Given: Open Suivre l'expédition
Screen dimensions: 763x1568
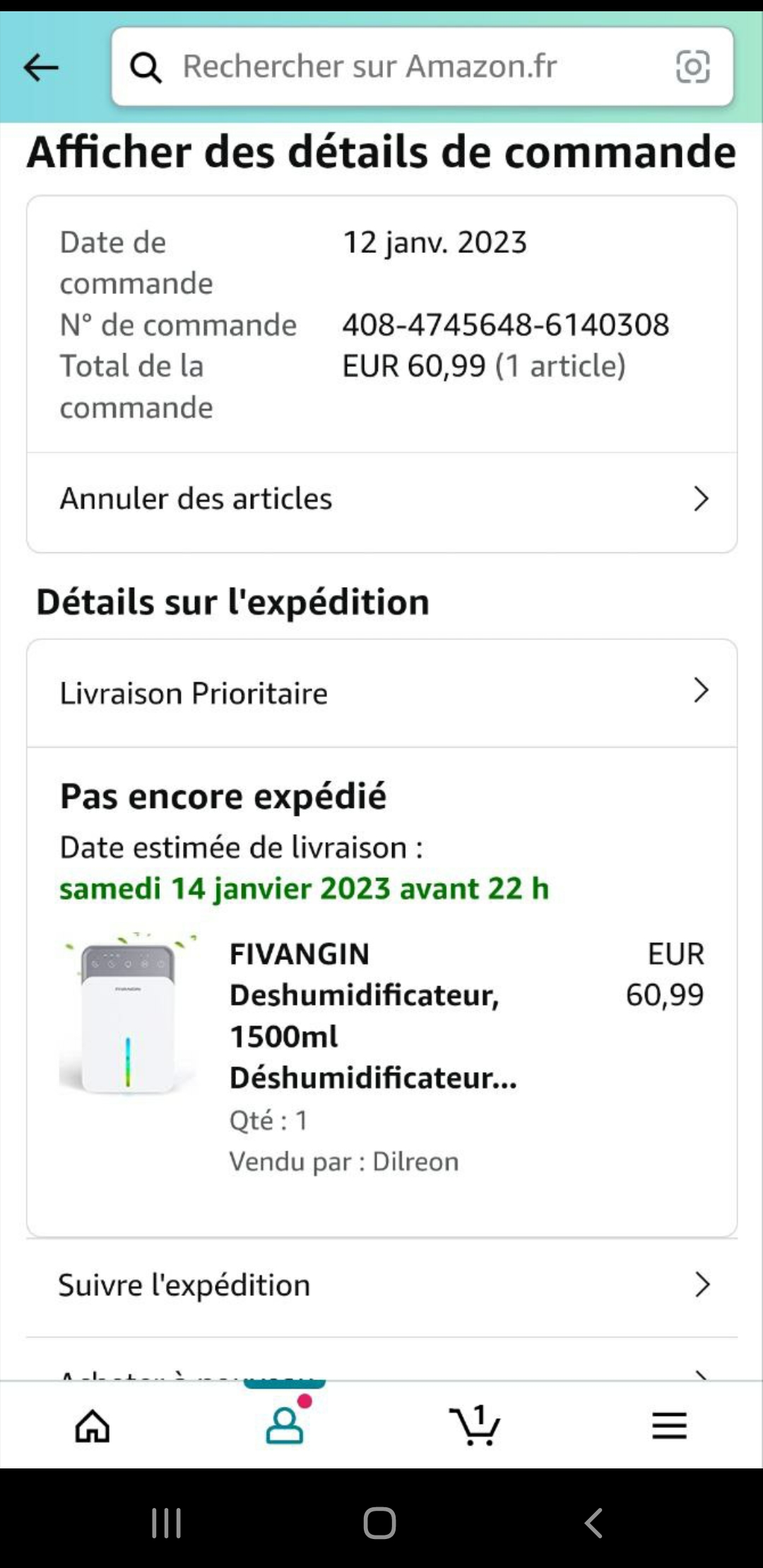Looking at the screenshot, I should (184, 1285).
